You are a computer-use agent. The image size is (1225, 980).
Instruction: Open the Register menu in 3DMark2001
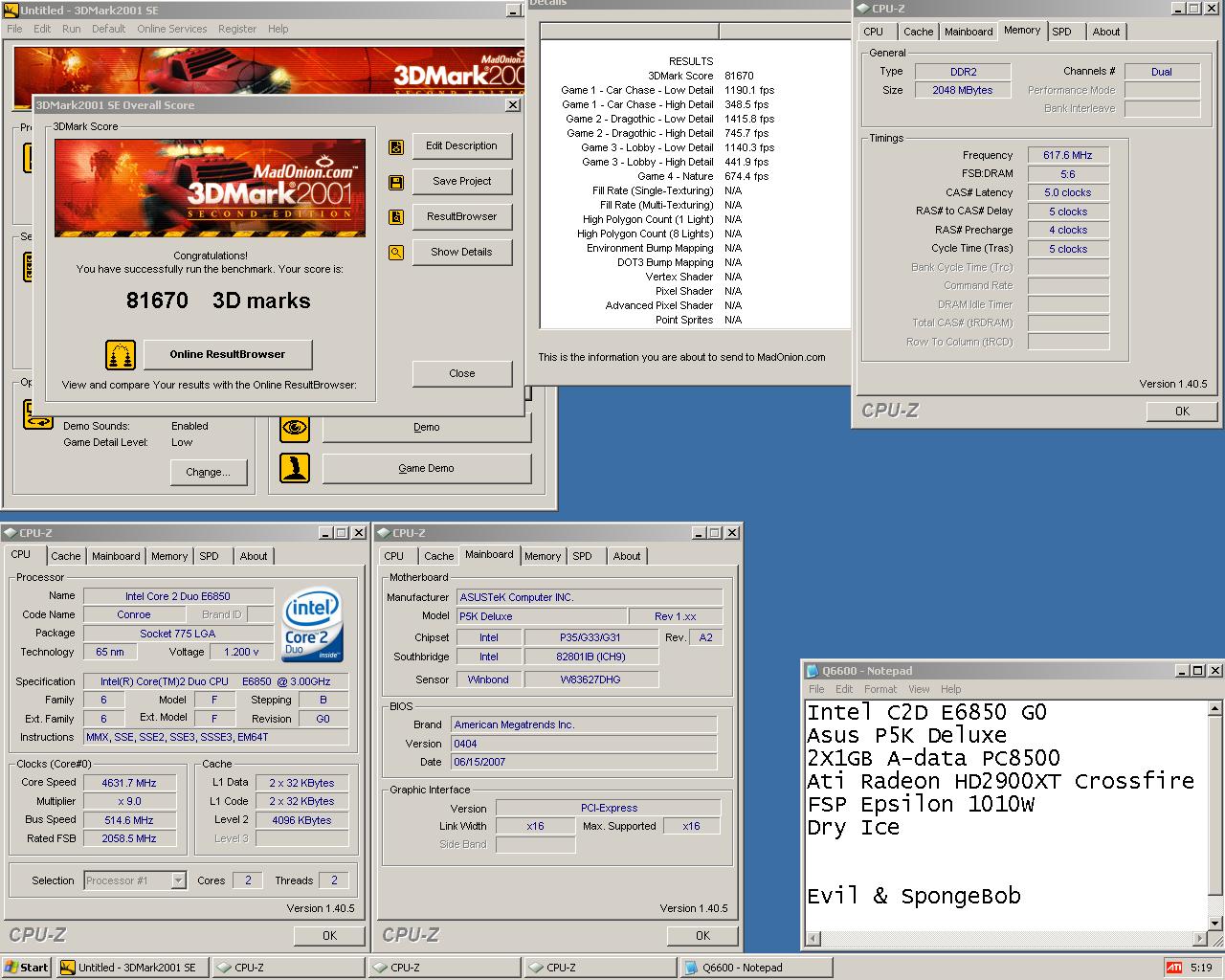(237, 29)
